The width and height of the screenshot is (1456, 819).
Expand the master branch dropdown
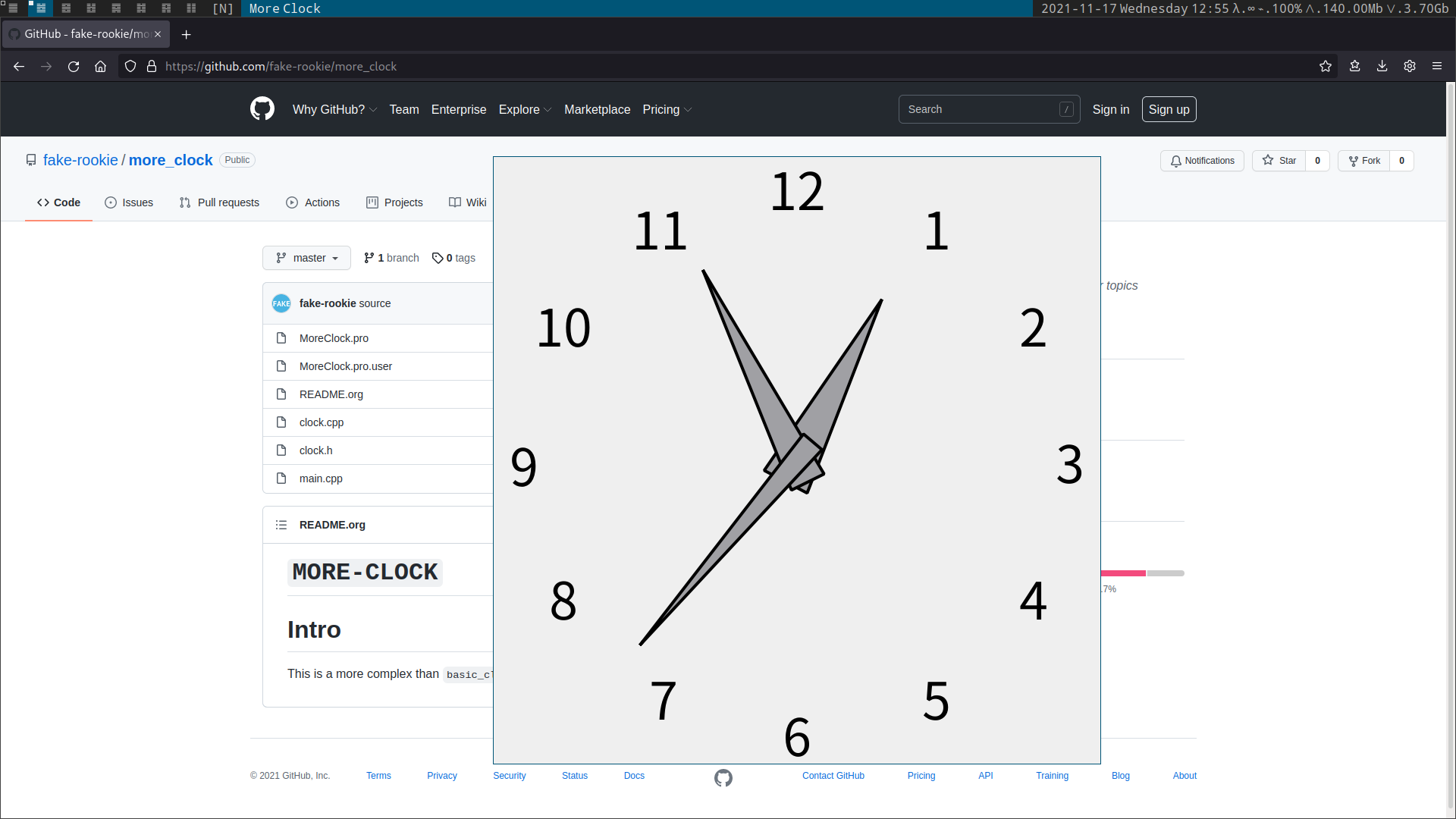[306, 258]
